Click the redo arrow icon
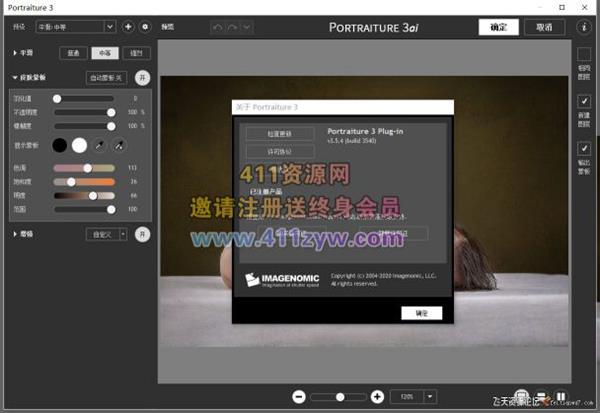The width and height of the screenshot is (600, 413). 232,27
